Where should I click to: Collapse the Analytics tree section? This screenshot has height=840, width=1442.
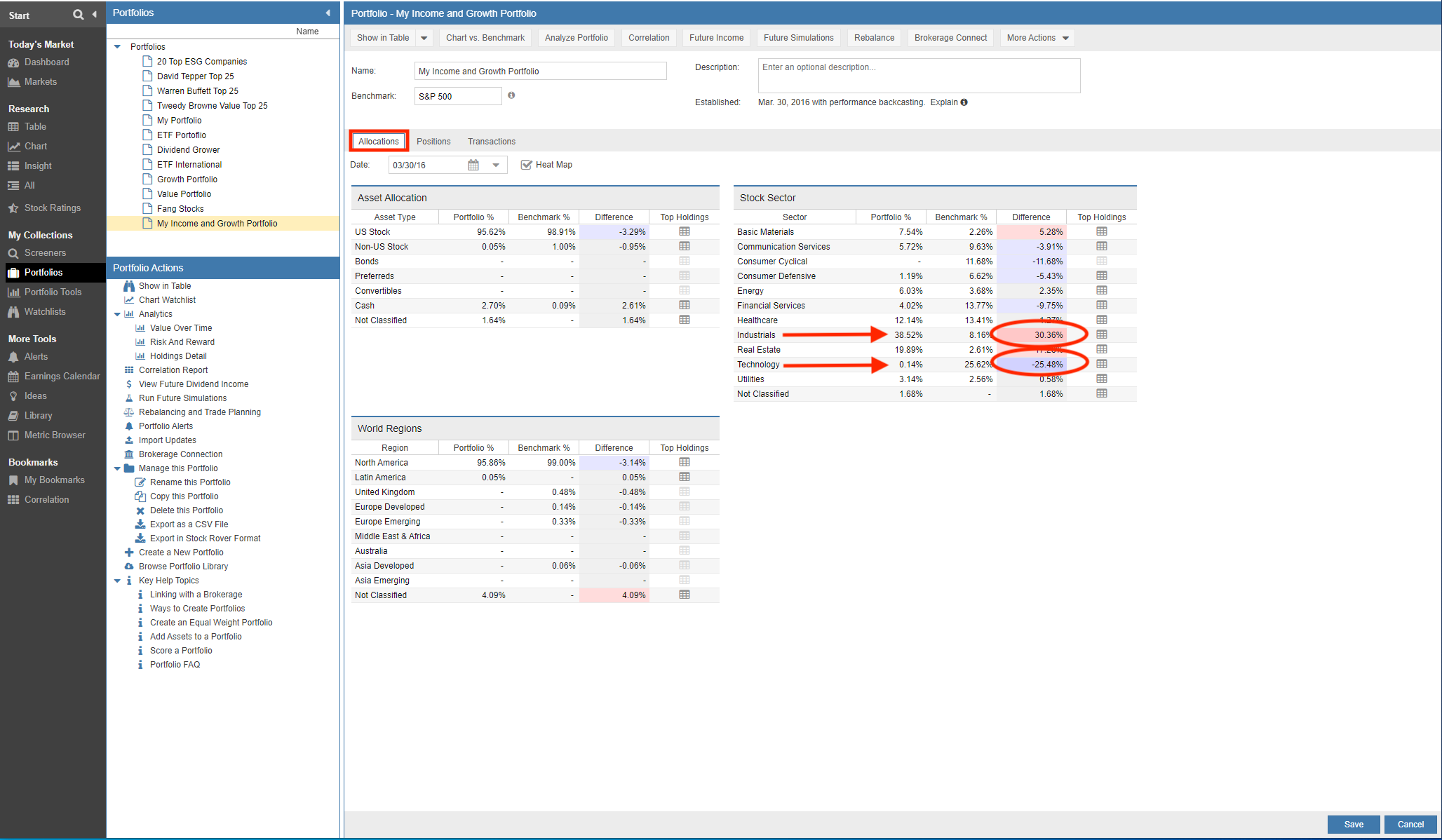117,314
